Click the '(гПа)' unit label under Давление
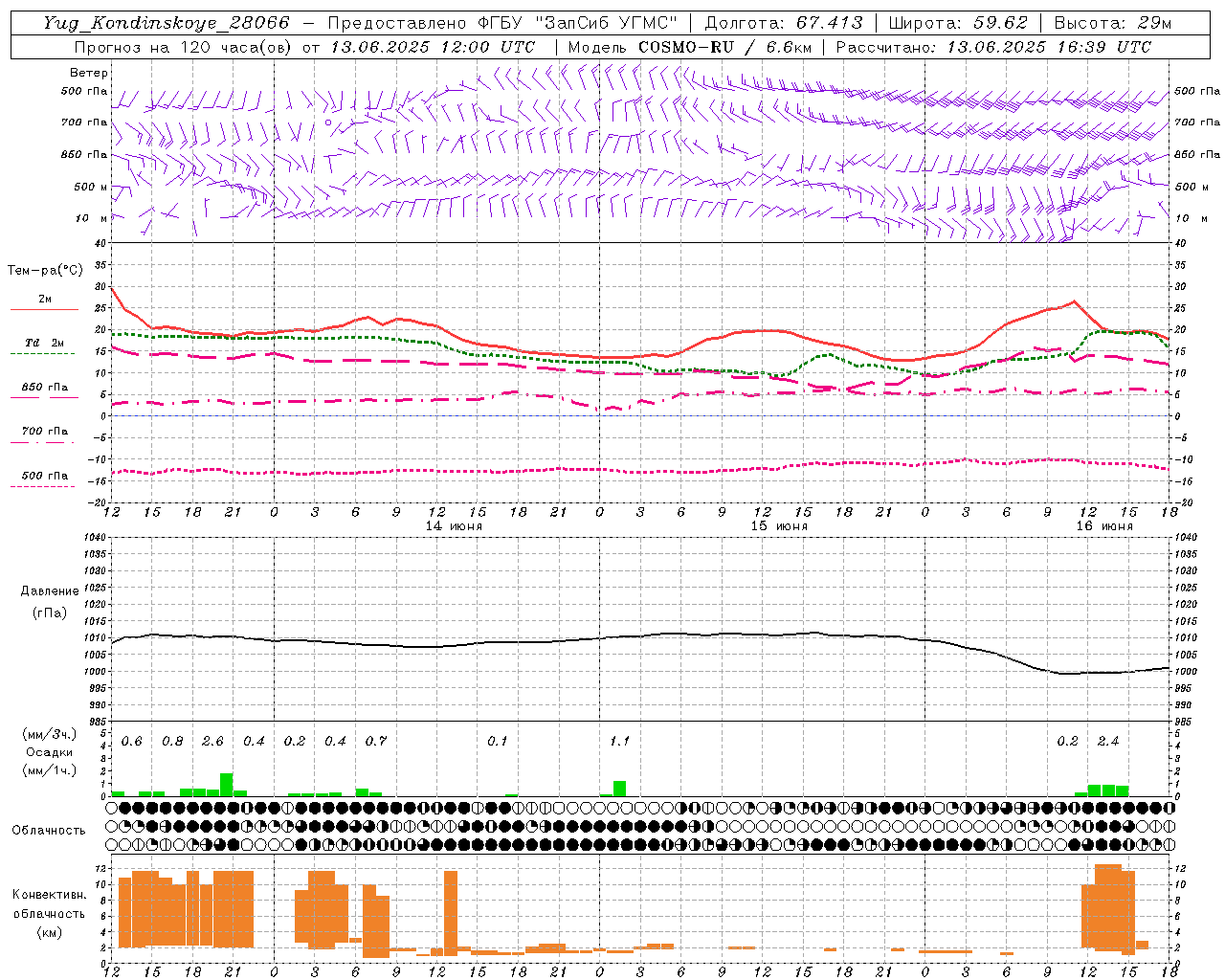The height and width of the screenshot is (980, 1225). point(50,612)
